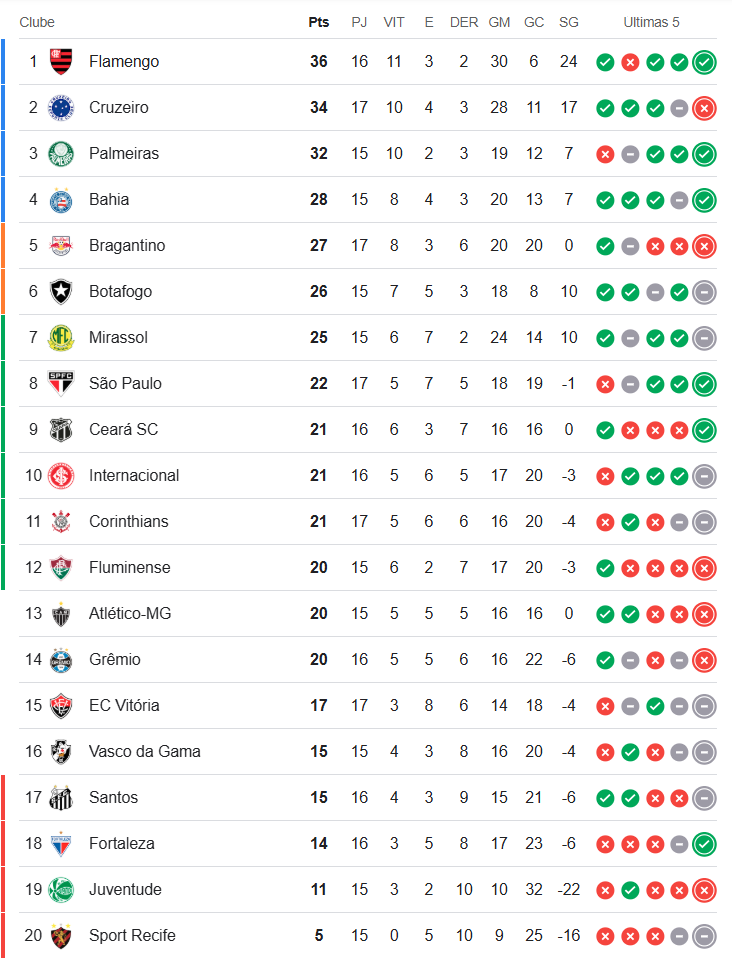Click the Sport Recife club crest icon
Viewport: 732px width, 958px height.
point(62,936)
